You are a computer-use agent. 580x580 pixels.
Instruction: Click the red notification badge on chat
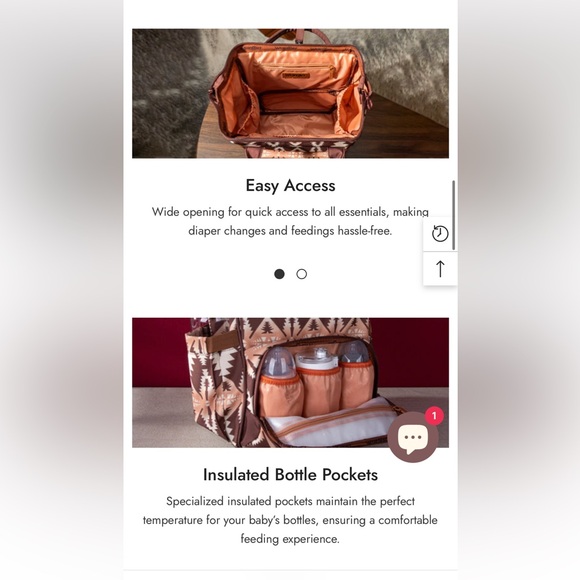point(434,416)
